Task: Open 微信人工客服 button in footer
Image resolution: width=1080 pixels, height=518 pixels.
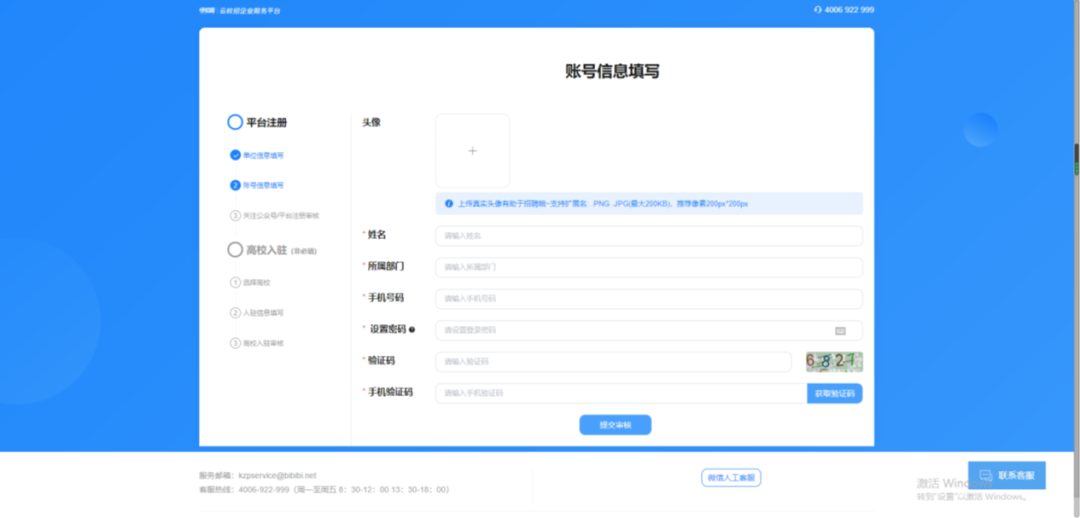Action: pyautogui.click(x=731, y=477)
